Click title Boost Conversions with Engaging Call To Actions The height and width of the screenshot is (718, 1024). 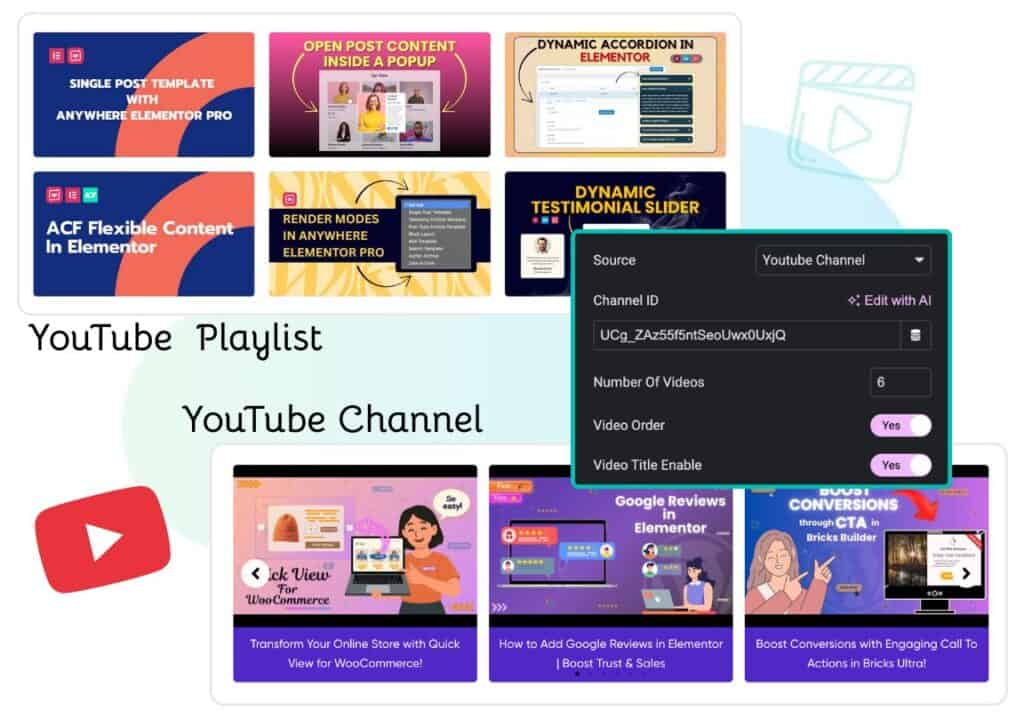point(867,653)
